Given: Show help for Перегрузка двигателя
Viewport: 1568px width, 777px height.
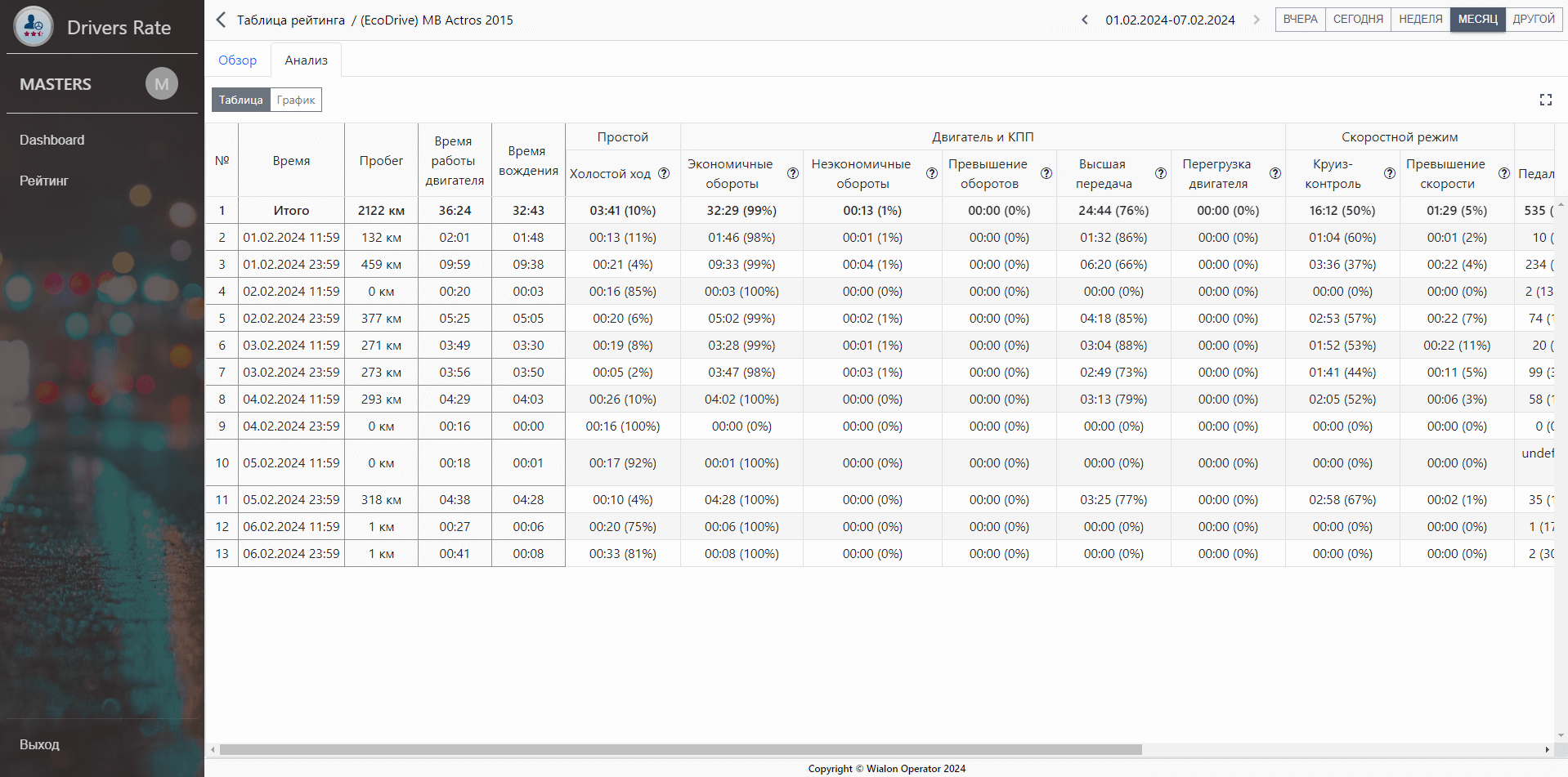Looking at the screenshot, I should click(x=1275, y=173).
